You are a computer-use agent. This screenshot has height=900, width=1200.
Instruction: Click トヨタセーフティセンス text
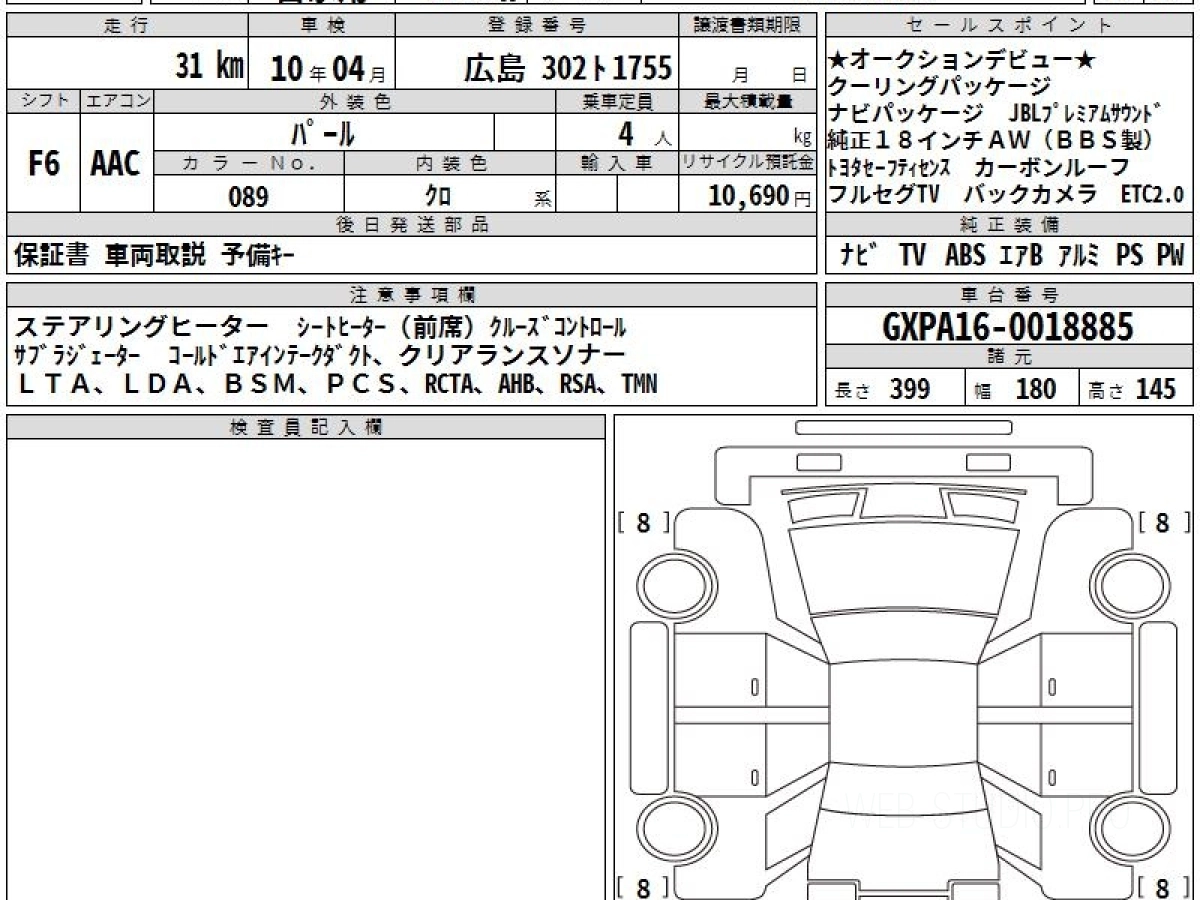click(x=889, y=167)
